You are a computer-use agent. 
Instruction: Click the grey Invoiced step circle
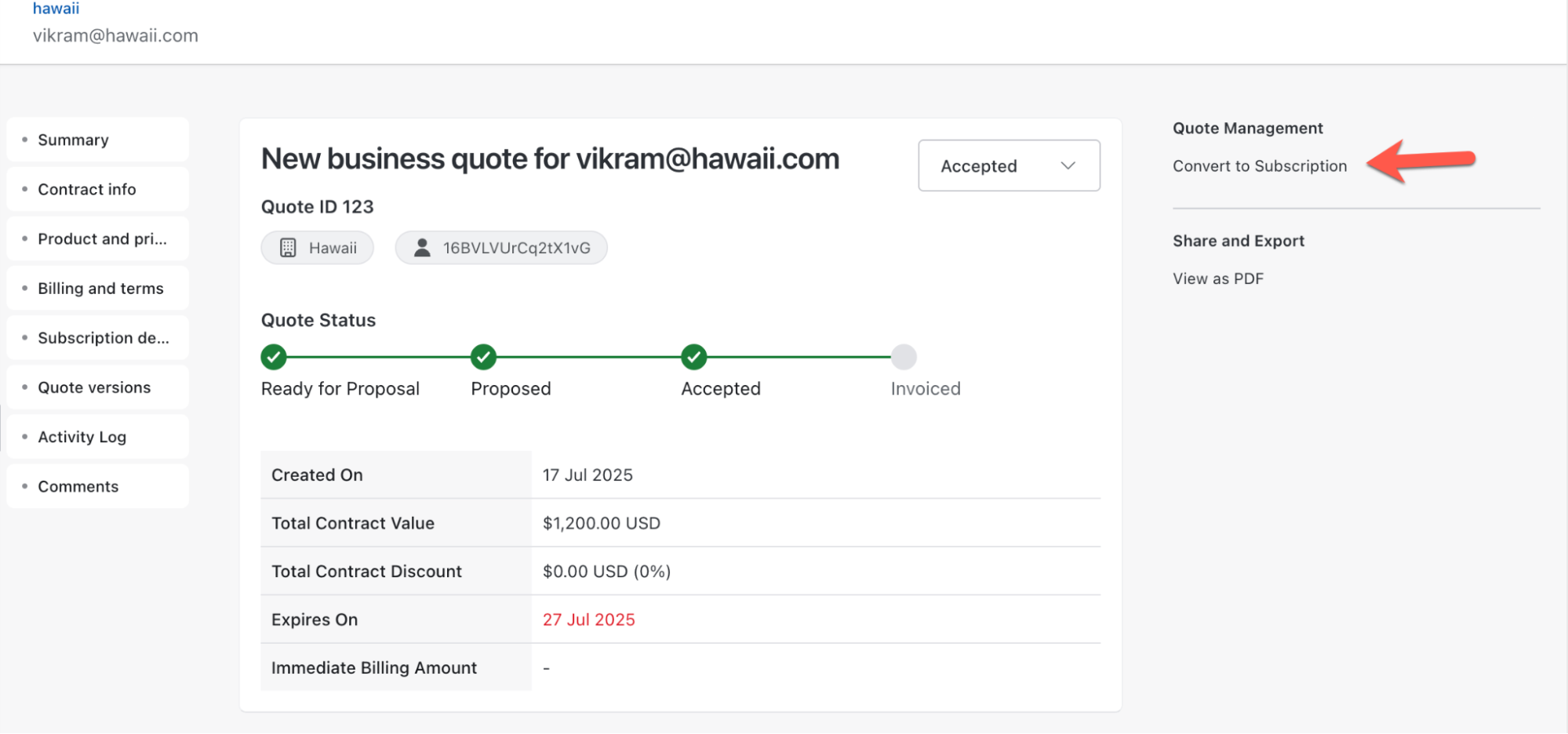point(904,357)
